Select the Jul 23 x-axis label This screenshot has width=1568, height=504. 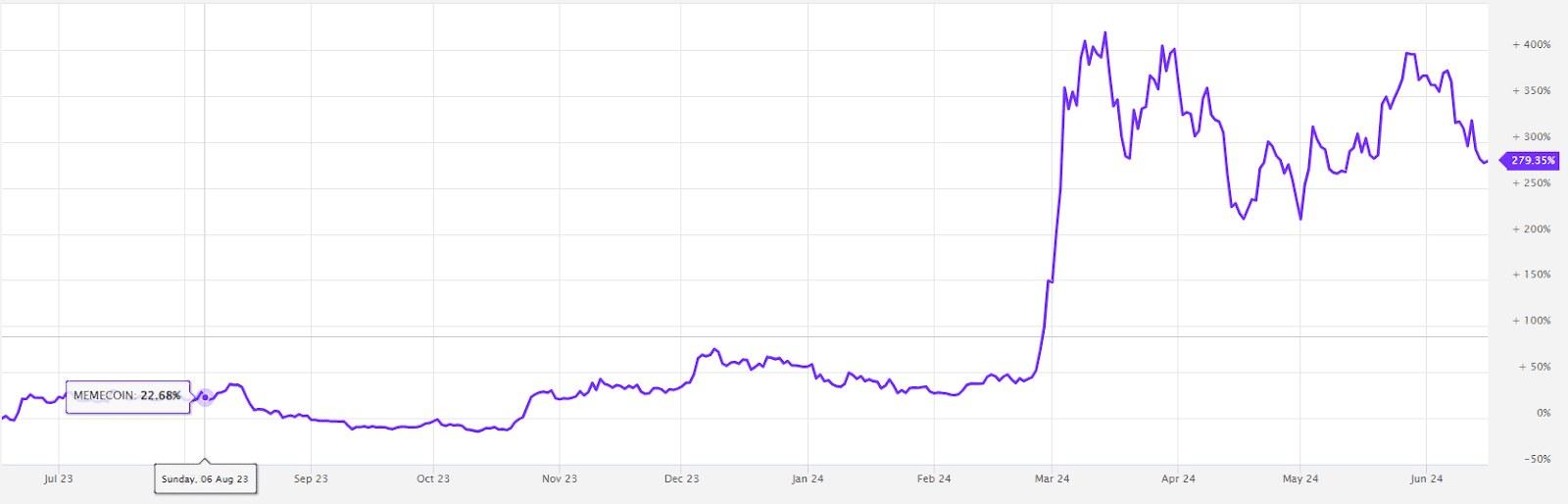[59, 479]
